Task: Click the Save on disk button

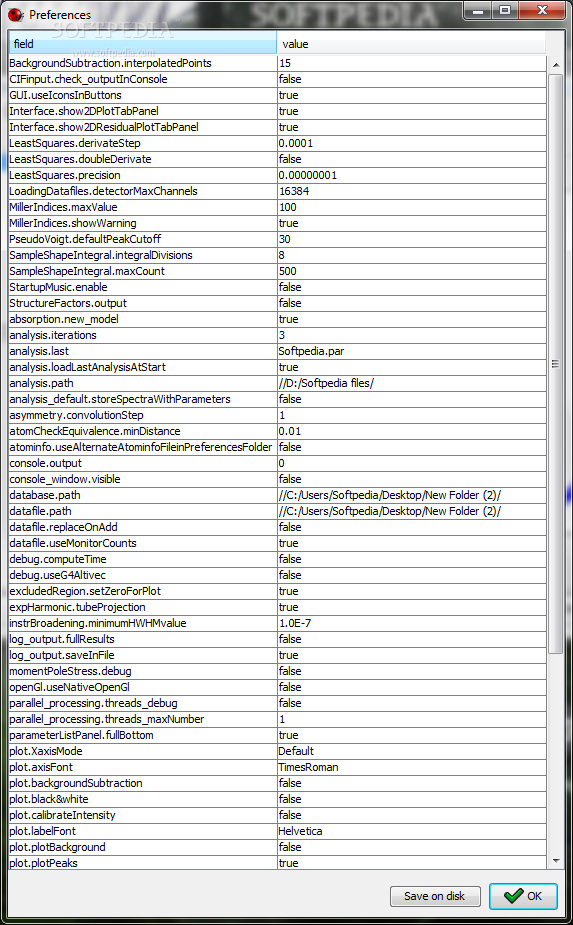Action: point(435,896)
